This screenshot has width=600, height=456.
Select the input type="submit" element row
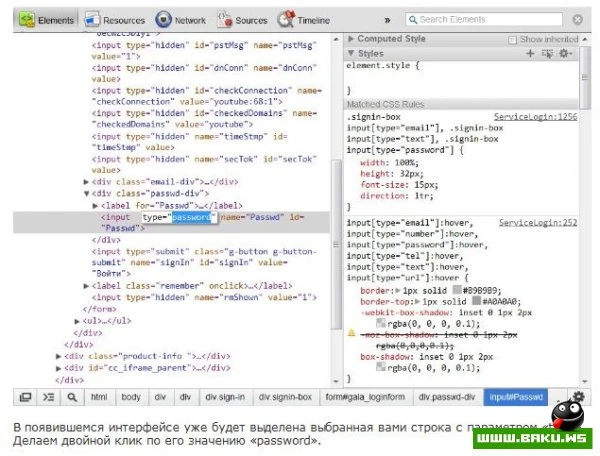click(x=204, y=262)
